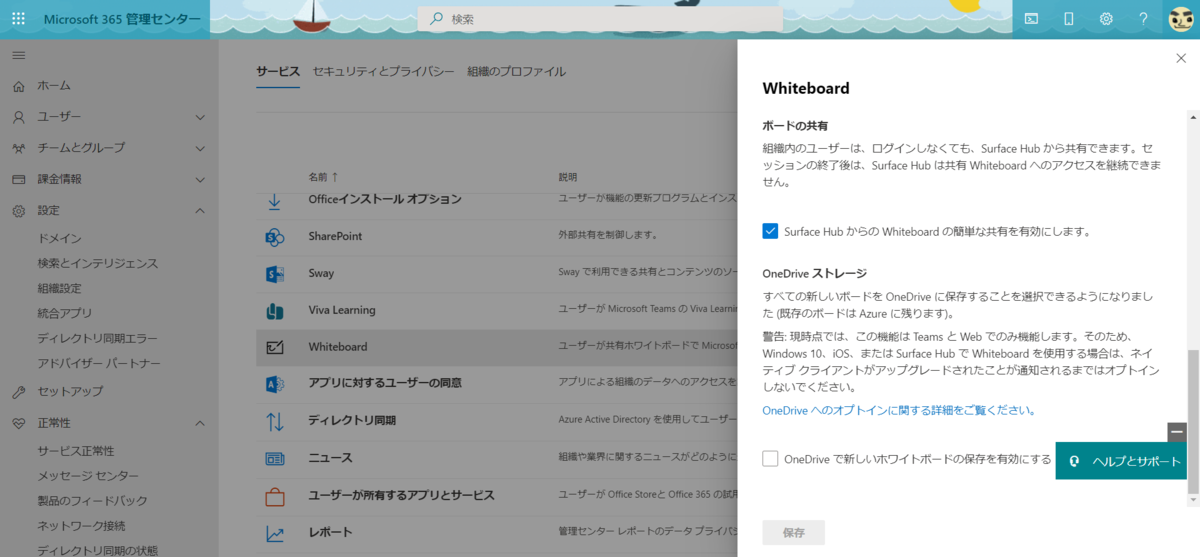Expand the チームとグループ section chevron
This screenshot has width=1200, height=557.
[200, 148]
